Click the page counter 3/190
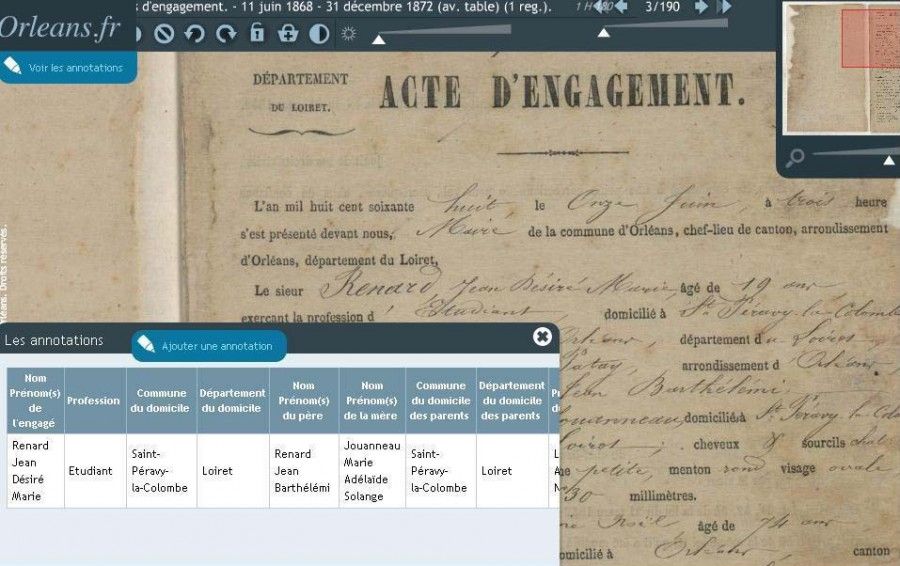Image resolution: width=900 pixels, height=566 pixels. point(662,7)
